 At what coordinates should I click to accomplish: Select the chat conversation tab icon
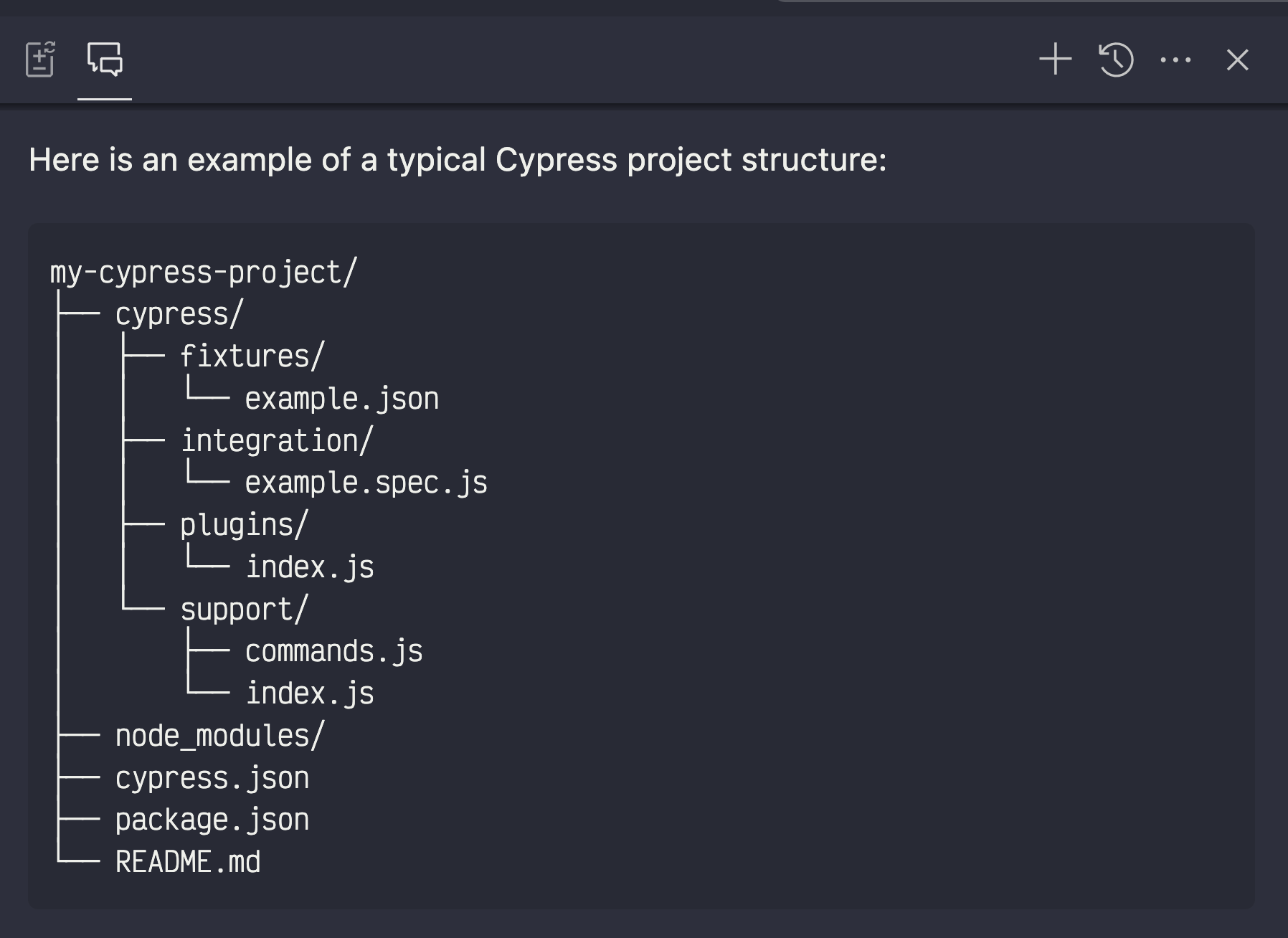[105, 59]
